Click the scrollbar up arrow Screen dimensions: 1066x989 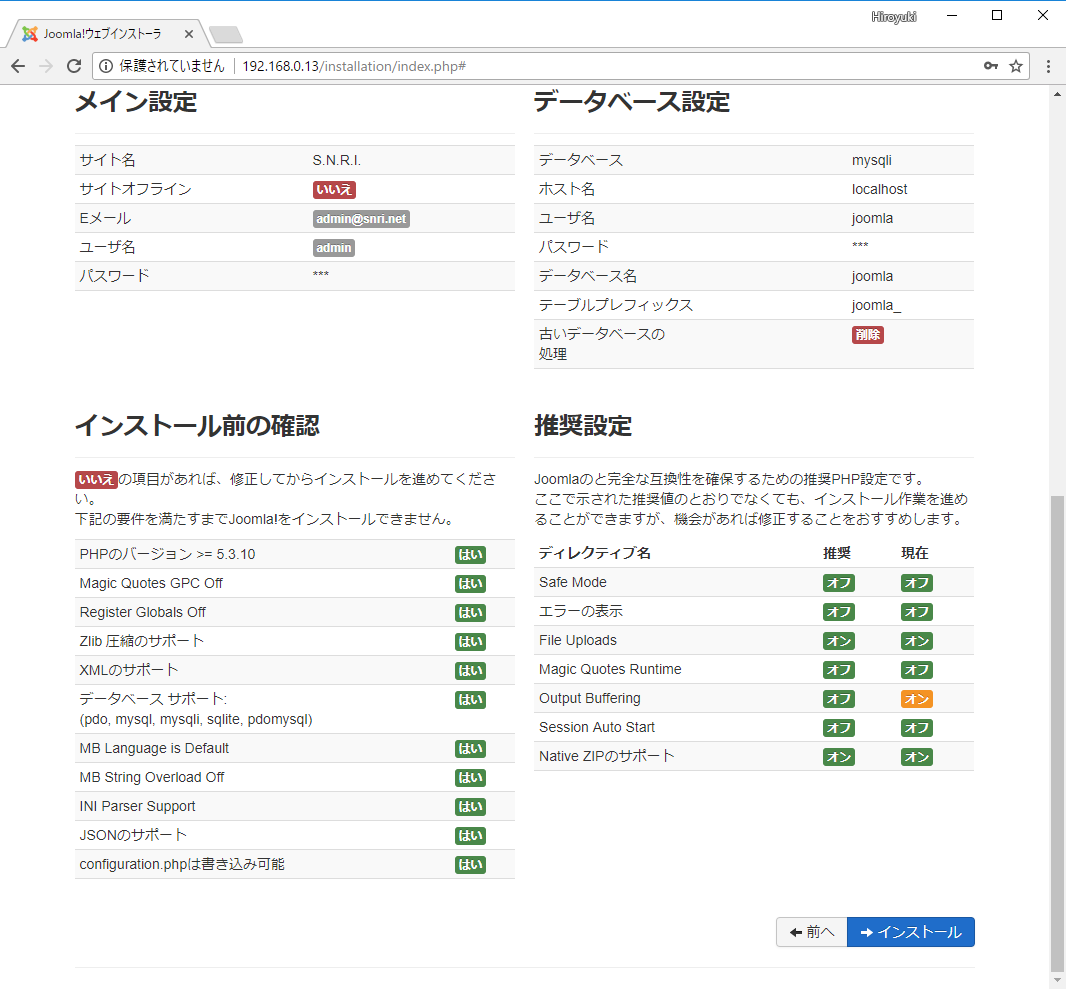tap(1057, 94)
